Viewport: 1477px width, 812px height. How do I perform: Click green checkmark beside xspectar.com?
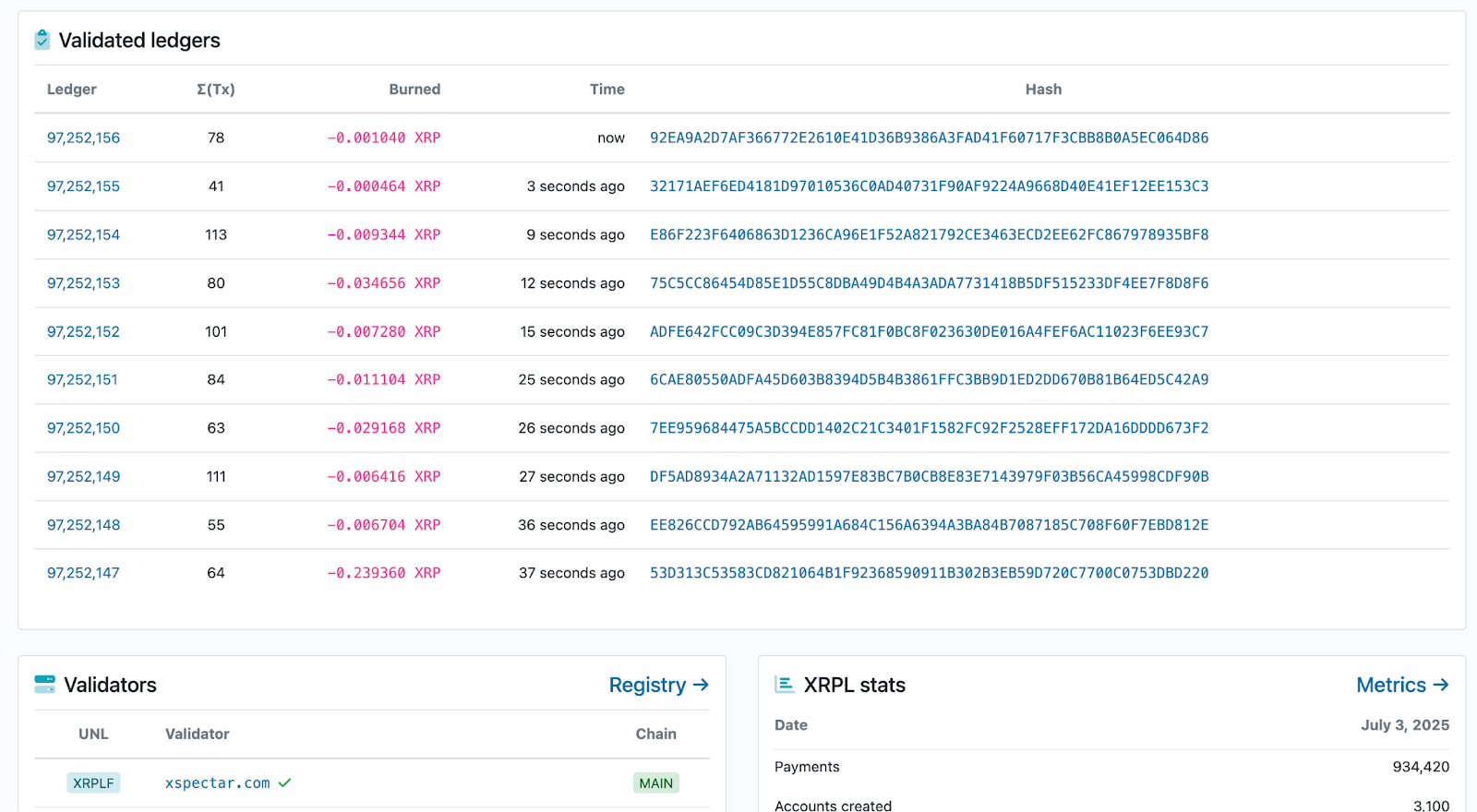pos(284,782)
